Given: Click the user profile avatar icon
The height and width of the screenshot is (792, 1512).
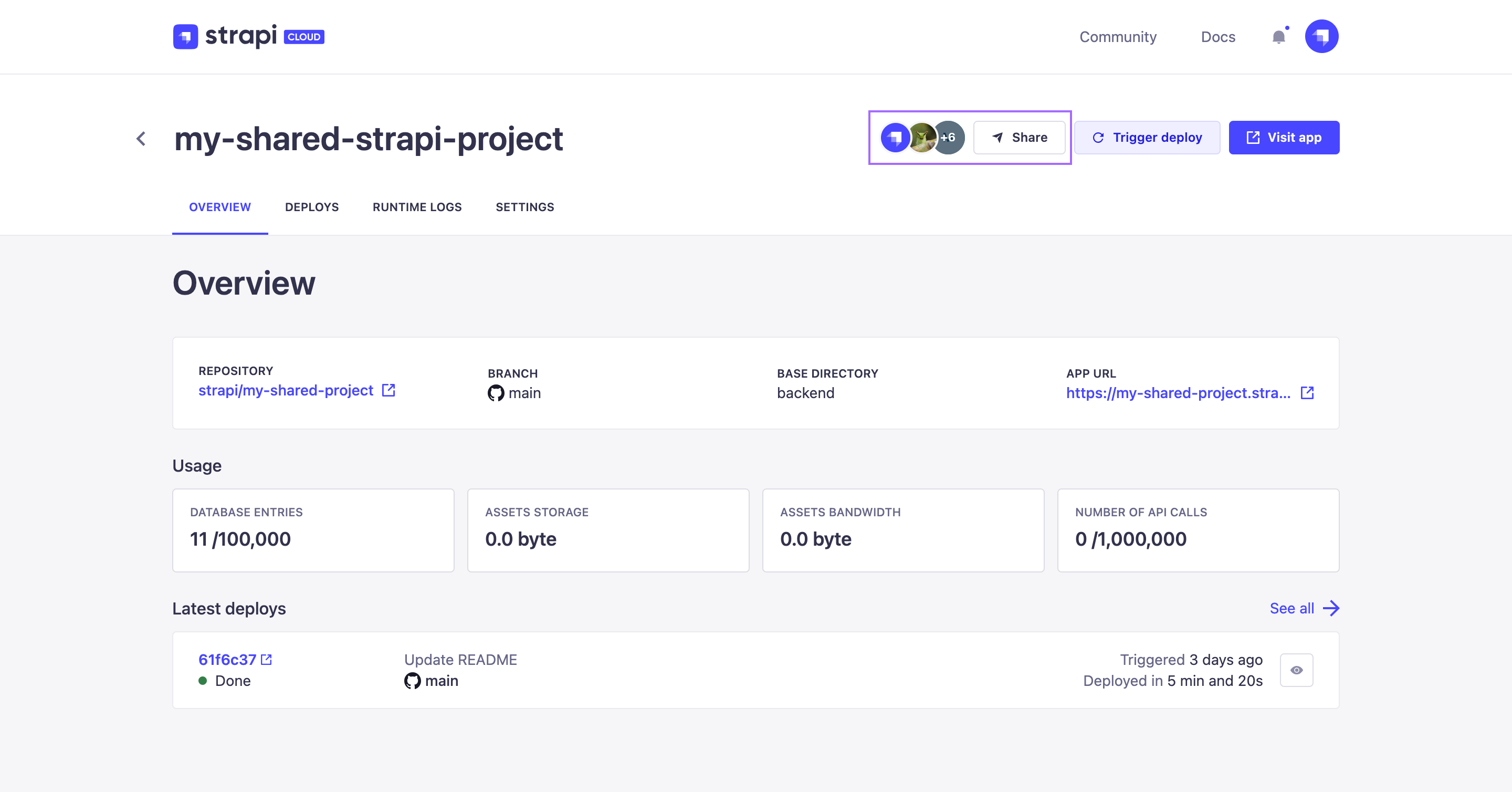Looking at the screenshot, I should point(1321,36).
